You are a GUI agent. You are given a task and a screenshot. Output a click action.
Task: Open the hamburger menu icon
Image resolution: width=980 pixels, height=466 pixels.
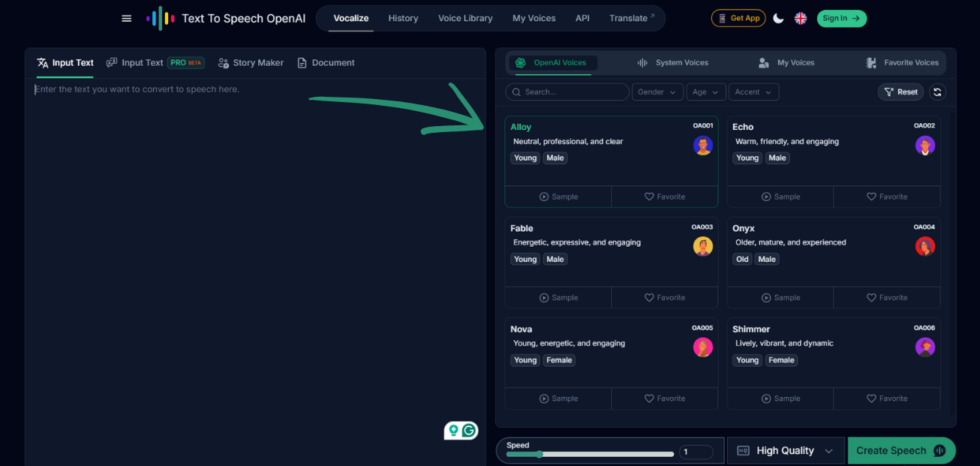point(126,18)
